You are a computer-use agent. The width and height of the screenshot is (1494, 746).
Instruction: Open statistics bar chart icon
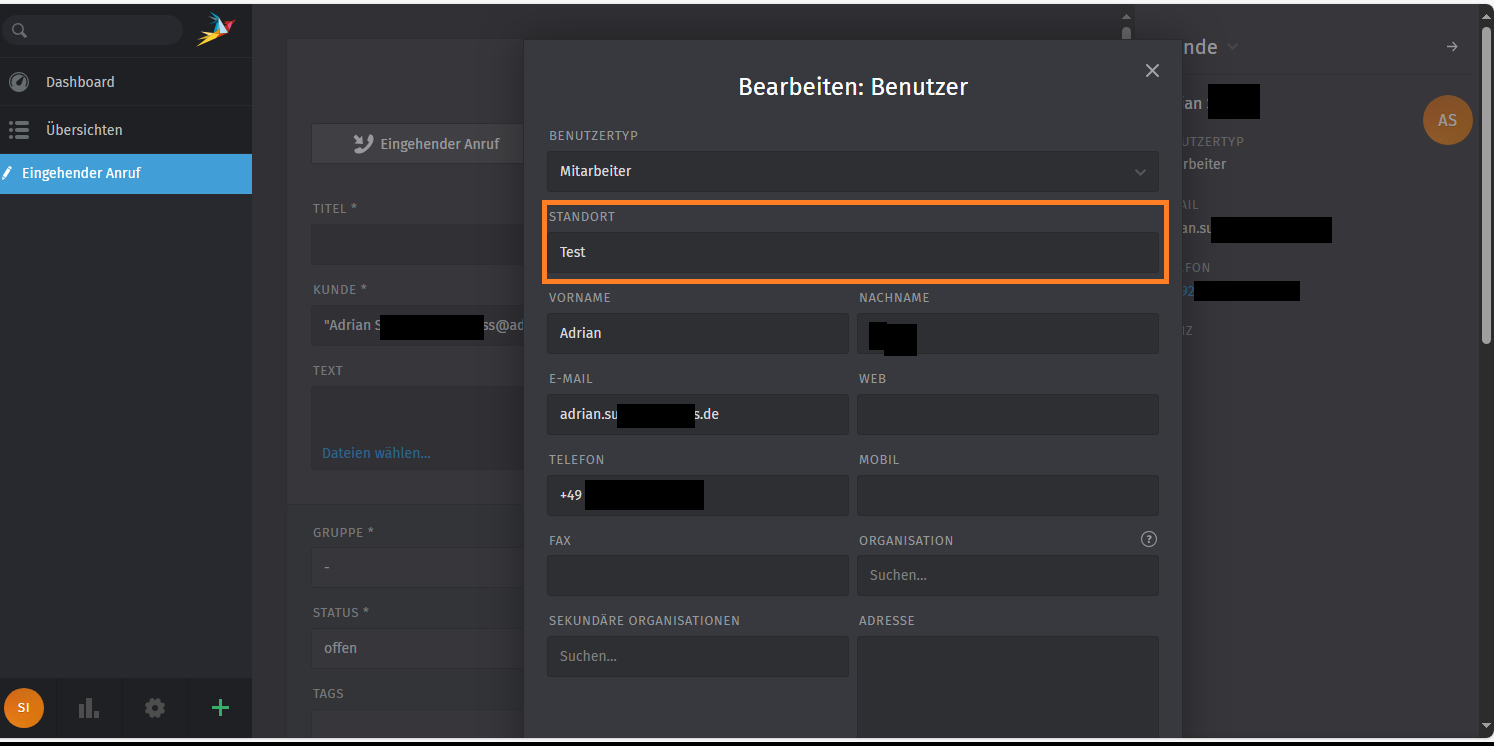[89, 708]
